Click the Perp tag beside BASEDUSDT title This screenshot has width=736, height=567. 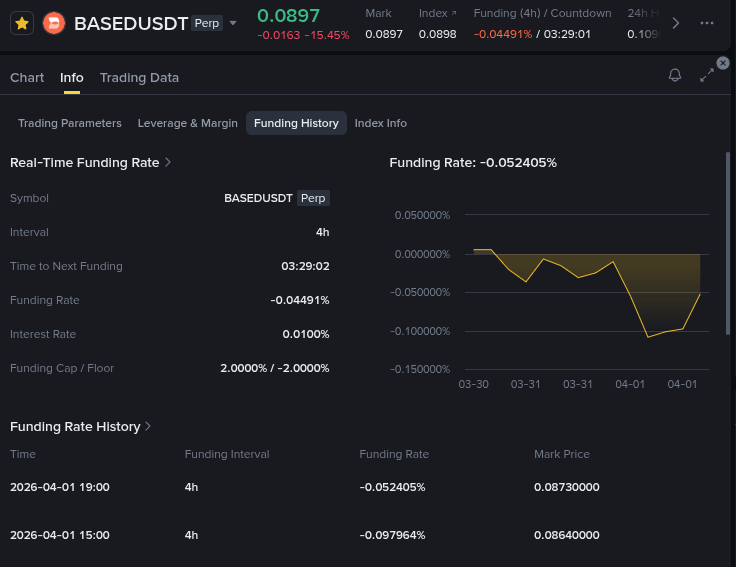pyautogui.click(x=207, y=23)
